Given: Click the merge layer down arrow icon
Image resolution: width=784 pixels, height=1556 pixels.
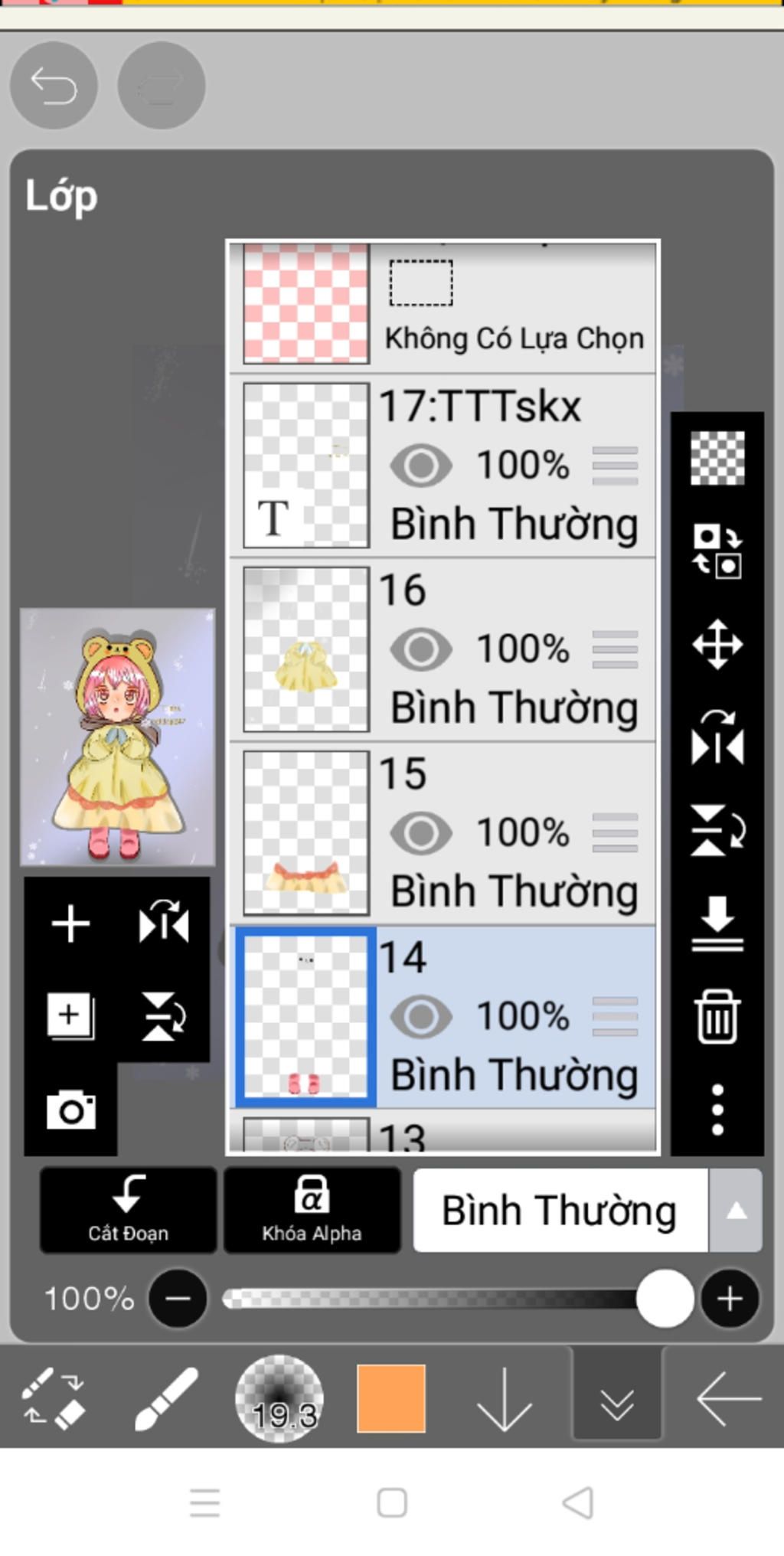Looking at the screenshot, I should pyautogui.click(x=717, y=923).
